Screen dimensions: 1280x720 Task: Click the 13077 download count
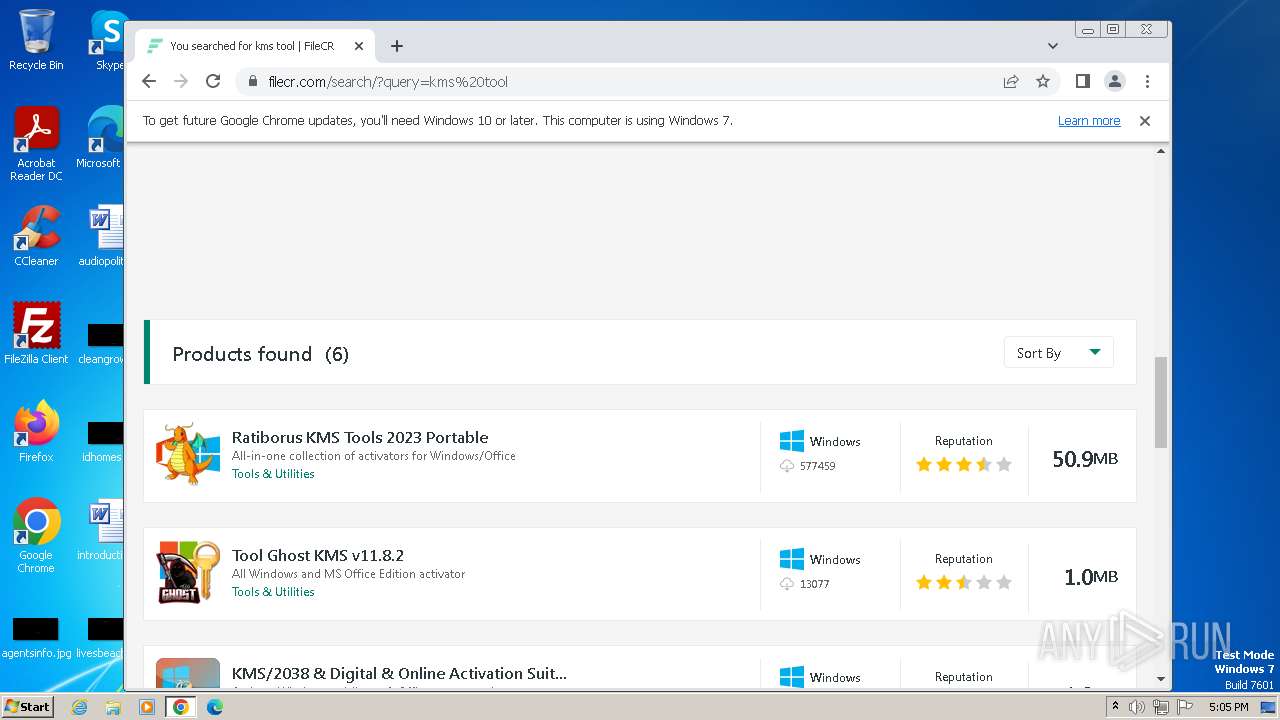click(x=814, y=584)
